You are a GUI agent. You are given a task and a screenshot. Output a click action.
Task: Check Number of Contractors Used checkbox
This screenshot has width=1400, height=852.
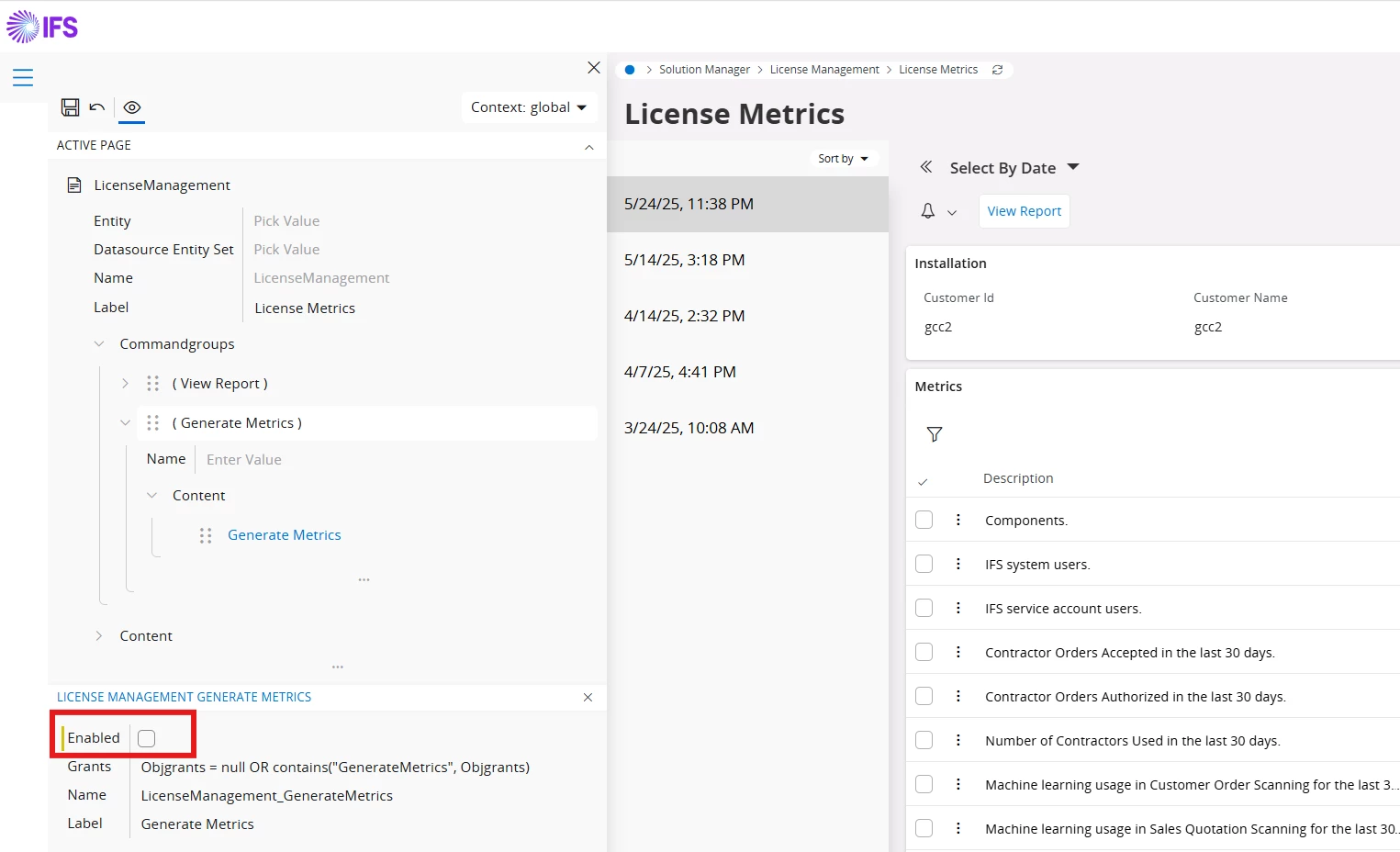pos(924,740)
